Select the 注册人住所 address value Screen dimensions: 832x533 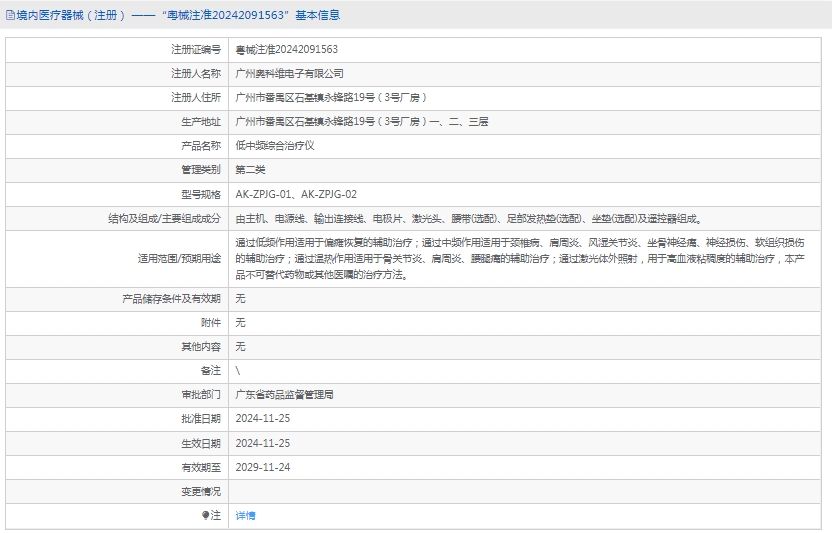(x=331, y=97)
